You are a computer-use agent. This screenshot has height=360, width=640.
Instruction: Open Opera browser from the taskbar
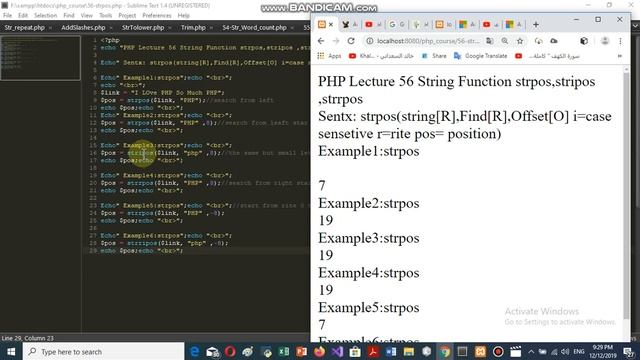pos(230,351)
